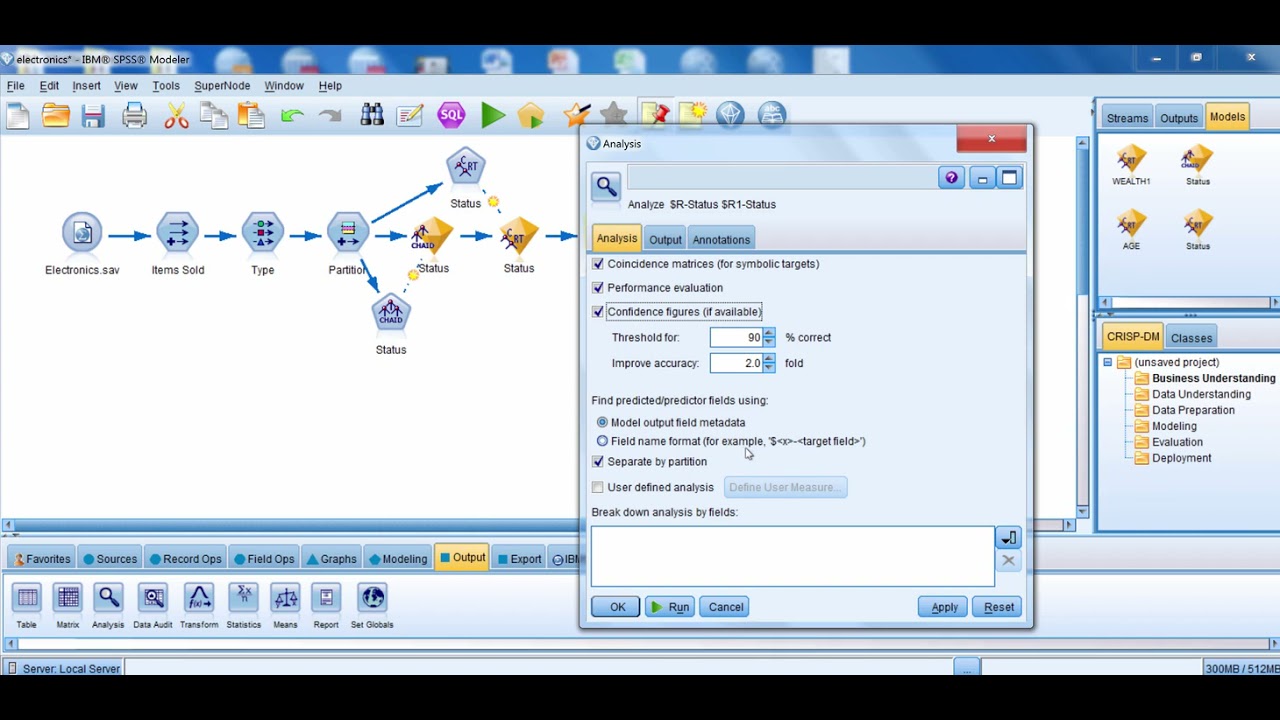
Task: Click the Threshold percent correct input field
Action: (736, 338)
